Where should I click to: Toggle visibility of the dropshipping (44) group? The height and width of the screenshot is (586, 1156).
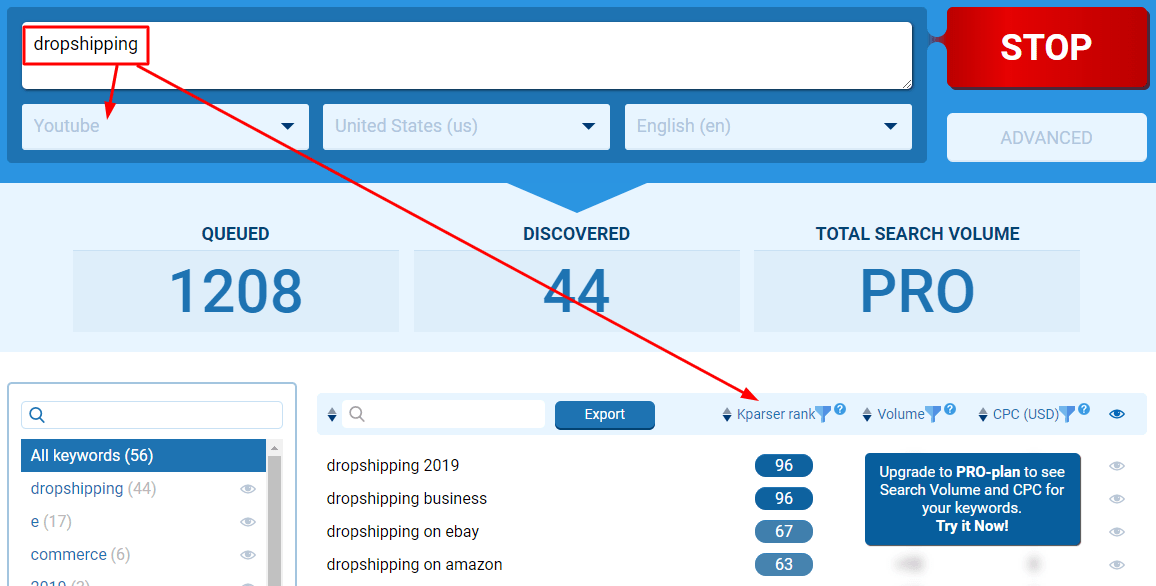click(248, 489)
